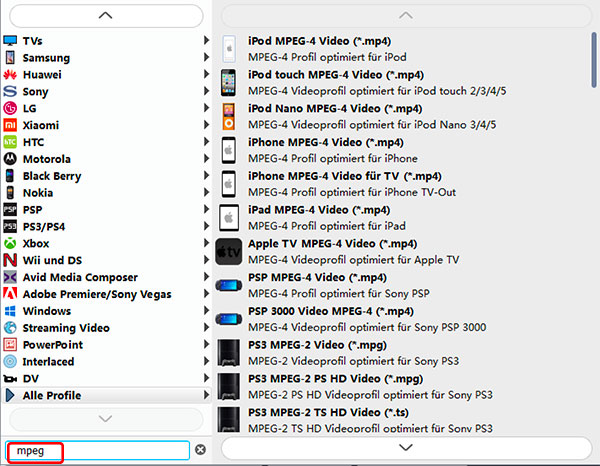The width and height of the screenshot is (600, 466).
Task: Click the TVs monitor icon
Action: tap(10, 41)
